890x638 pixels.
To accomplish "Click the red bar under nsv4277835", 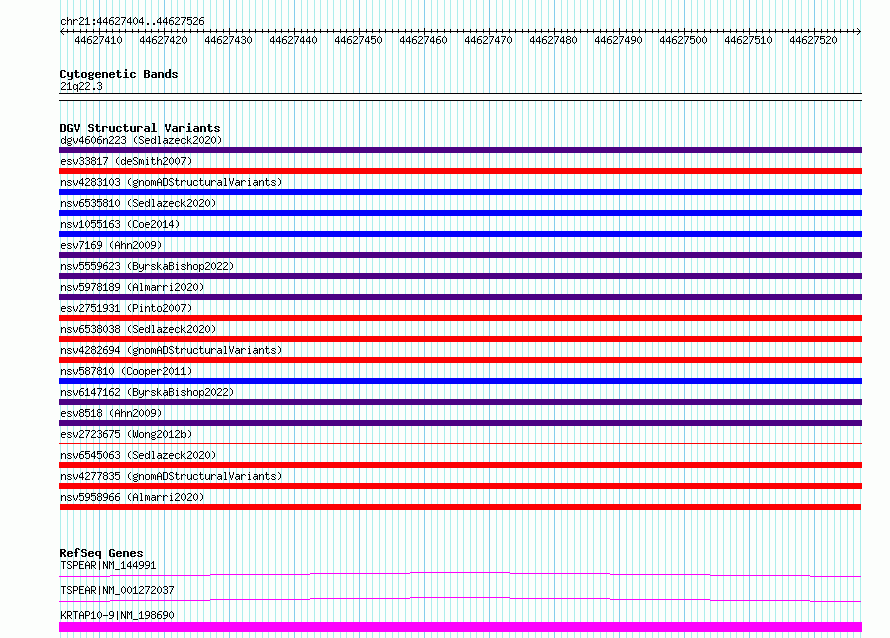I will click(460, 486).
